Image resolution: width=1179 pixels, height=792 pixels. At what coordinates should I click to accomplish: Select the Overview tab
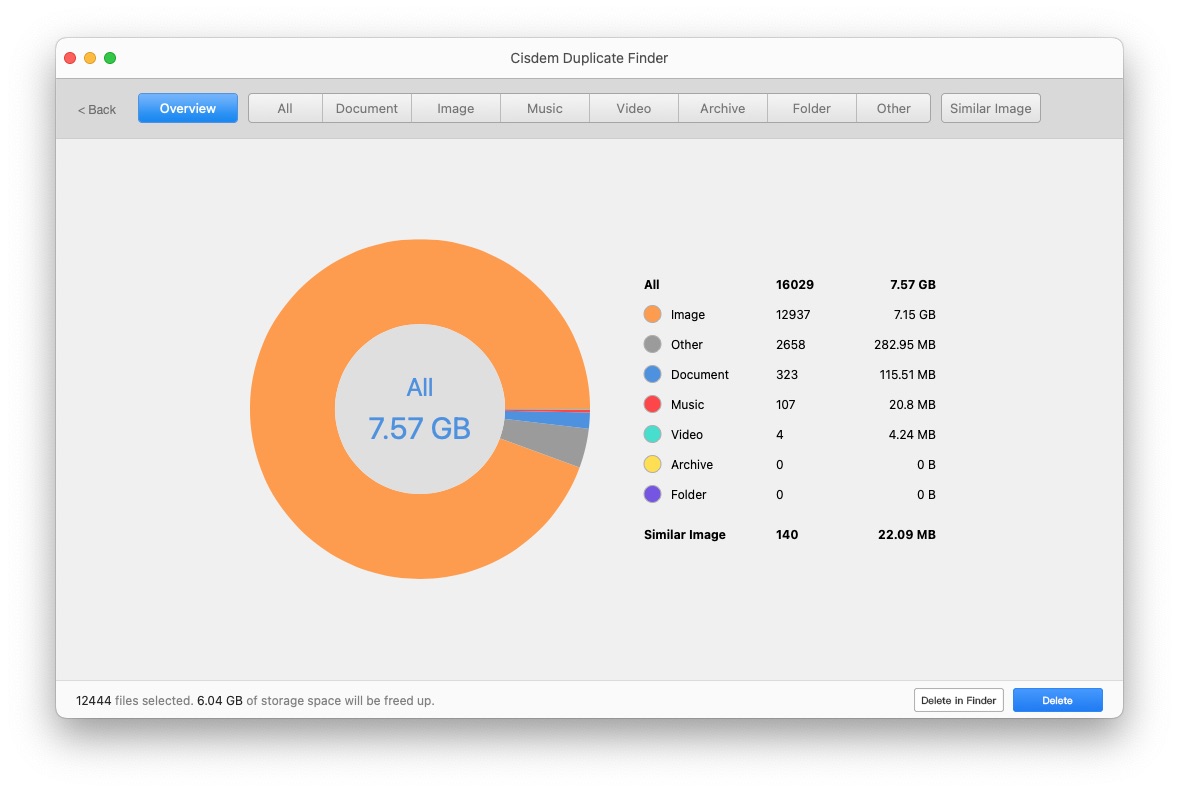[x=188, y=108]
